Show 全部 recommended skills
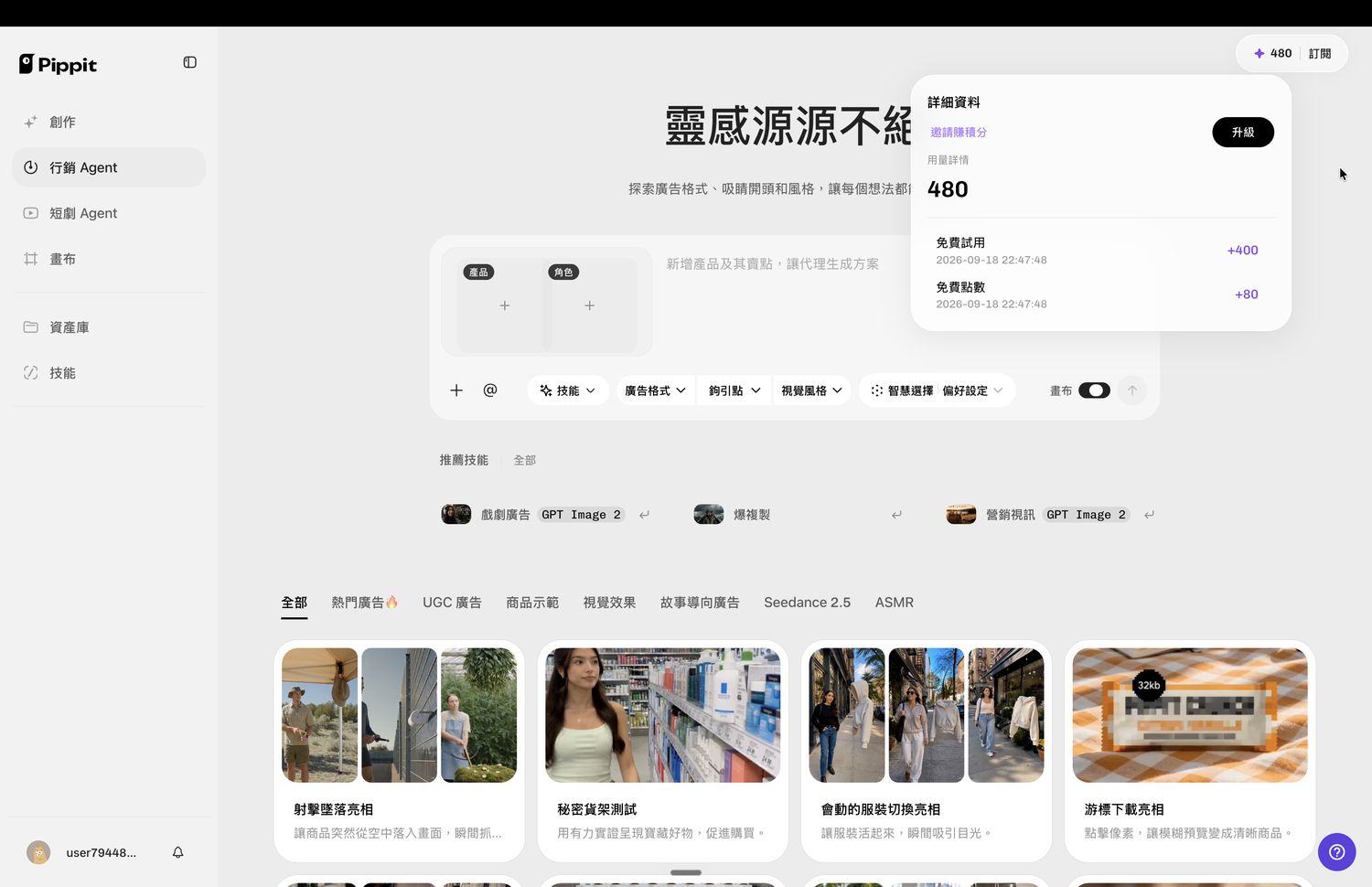 pyautogui.click(x=525, y=460)
